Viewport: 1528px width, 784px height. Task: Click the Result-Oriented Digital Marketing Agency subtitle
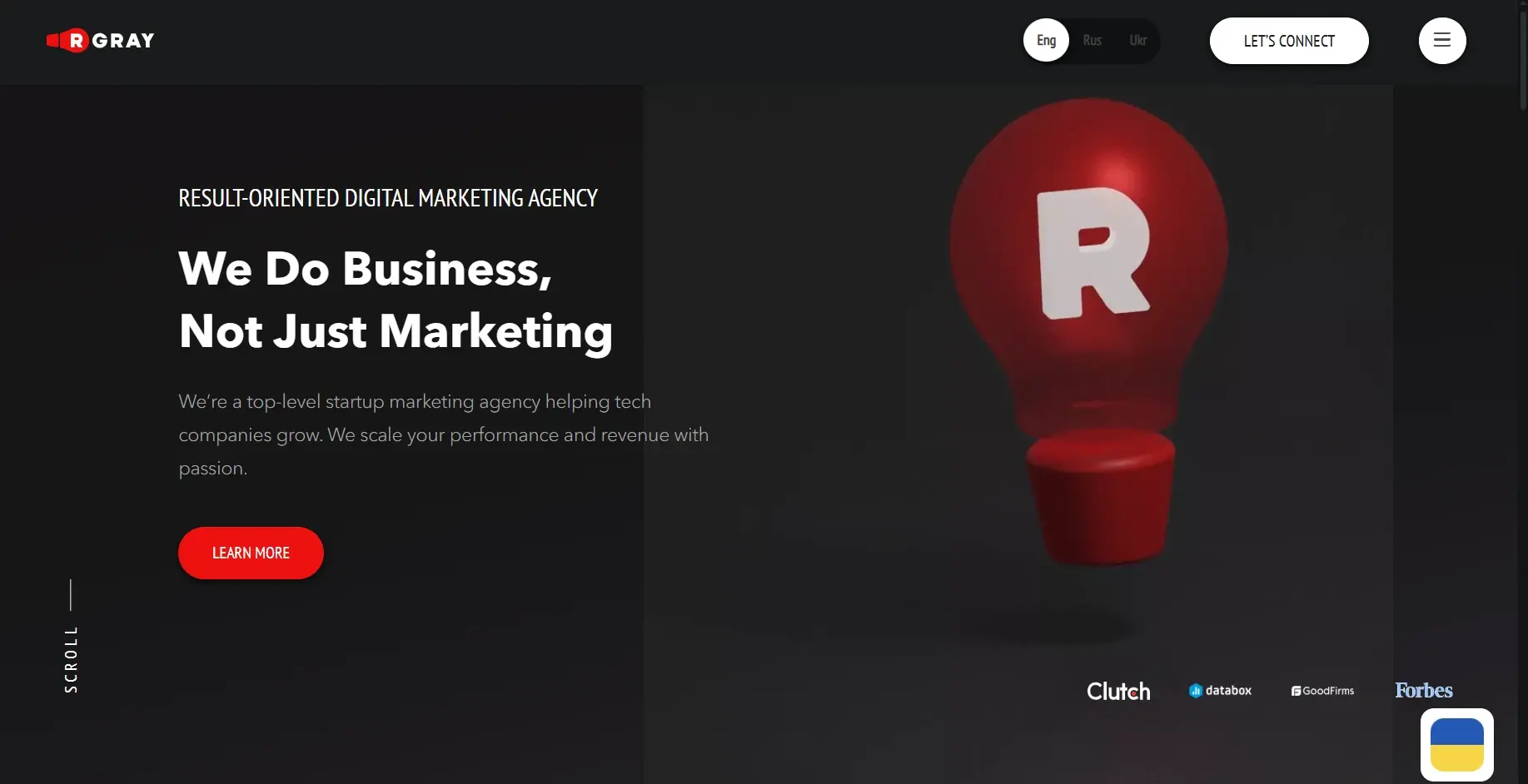388,198
